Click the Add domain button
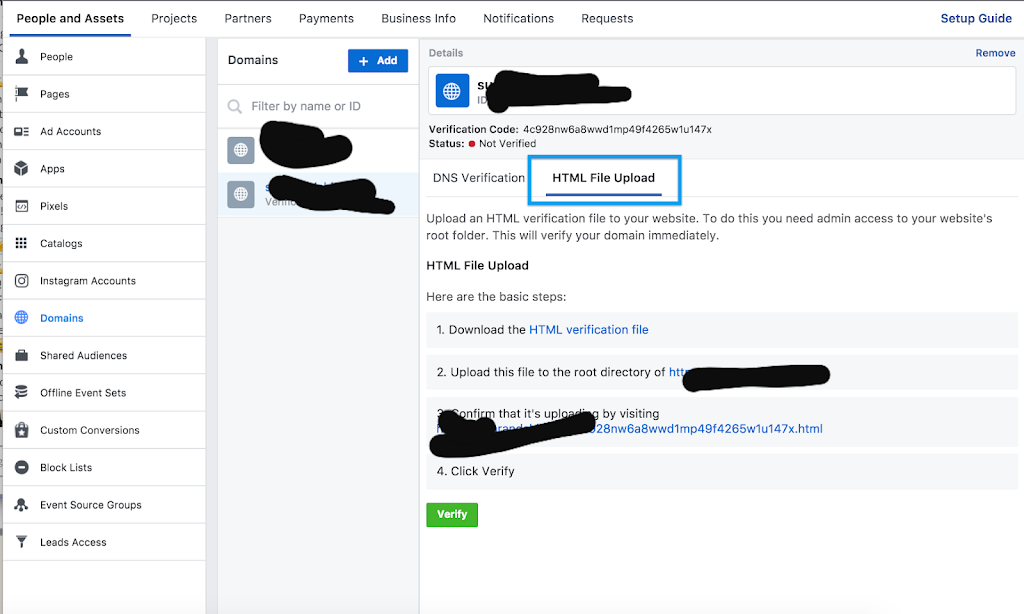Viewport: 1024px width, 614px height. tap(378, 61)
